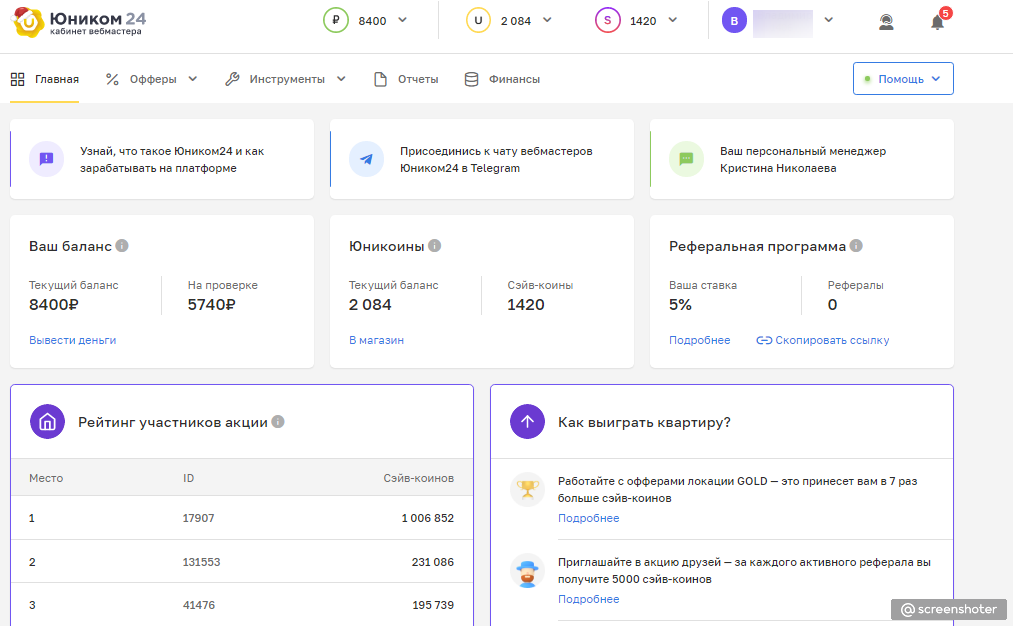
Task: Click the Telegram chat icon
Action: [x=367, y=159]
